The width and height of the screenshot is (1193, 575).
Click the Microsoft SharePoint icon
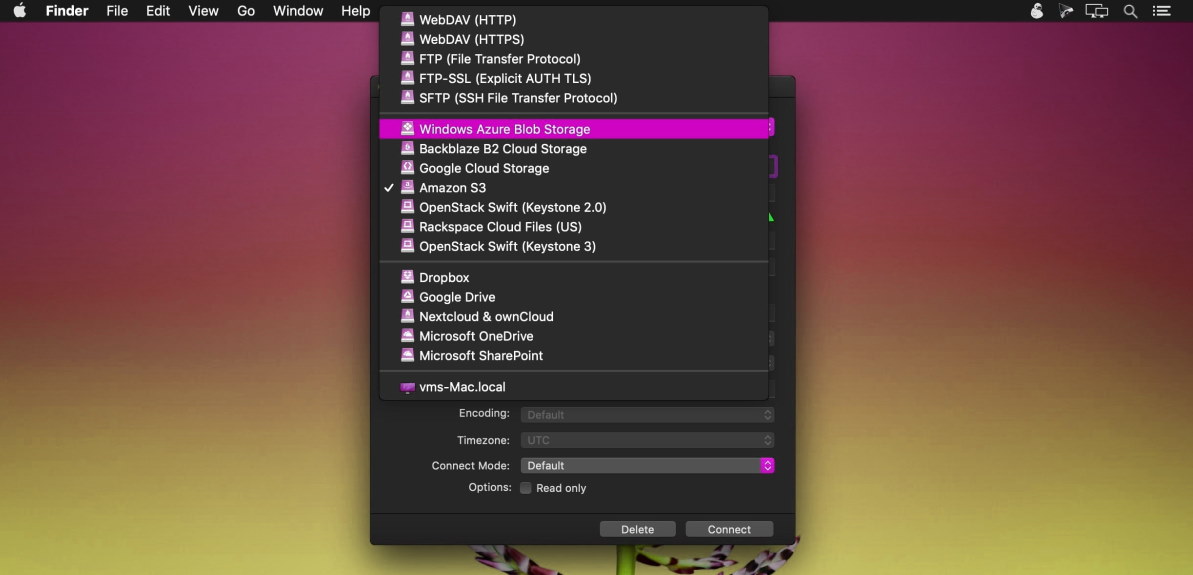pos(407,356)
